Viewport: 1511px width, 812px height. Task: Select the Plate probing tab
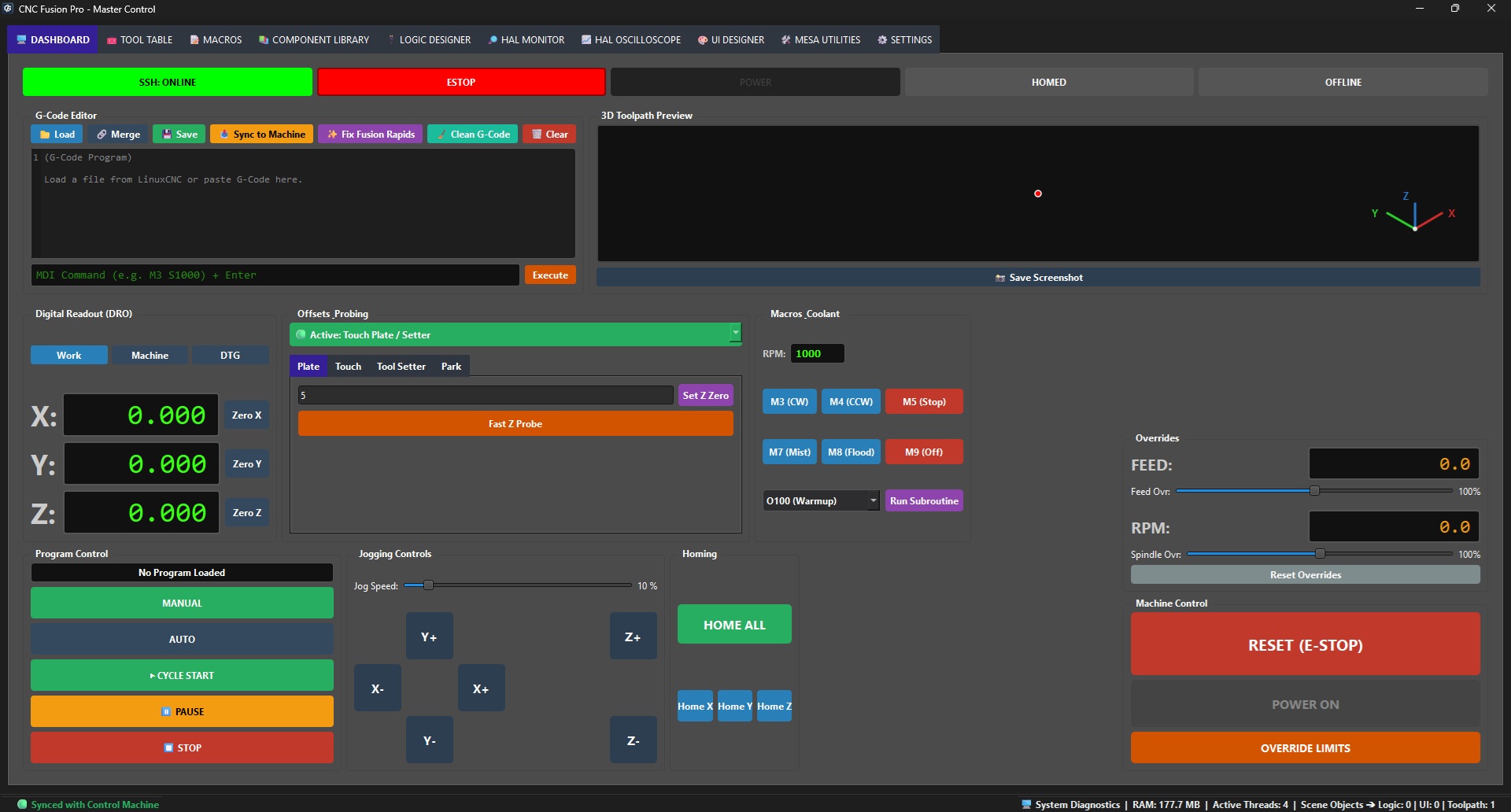[x=308, y=367]
